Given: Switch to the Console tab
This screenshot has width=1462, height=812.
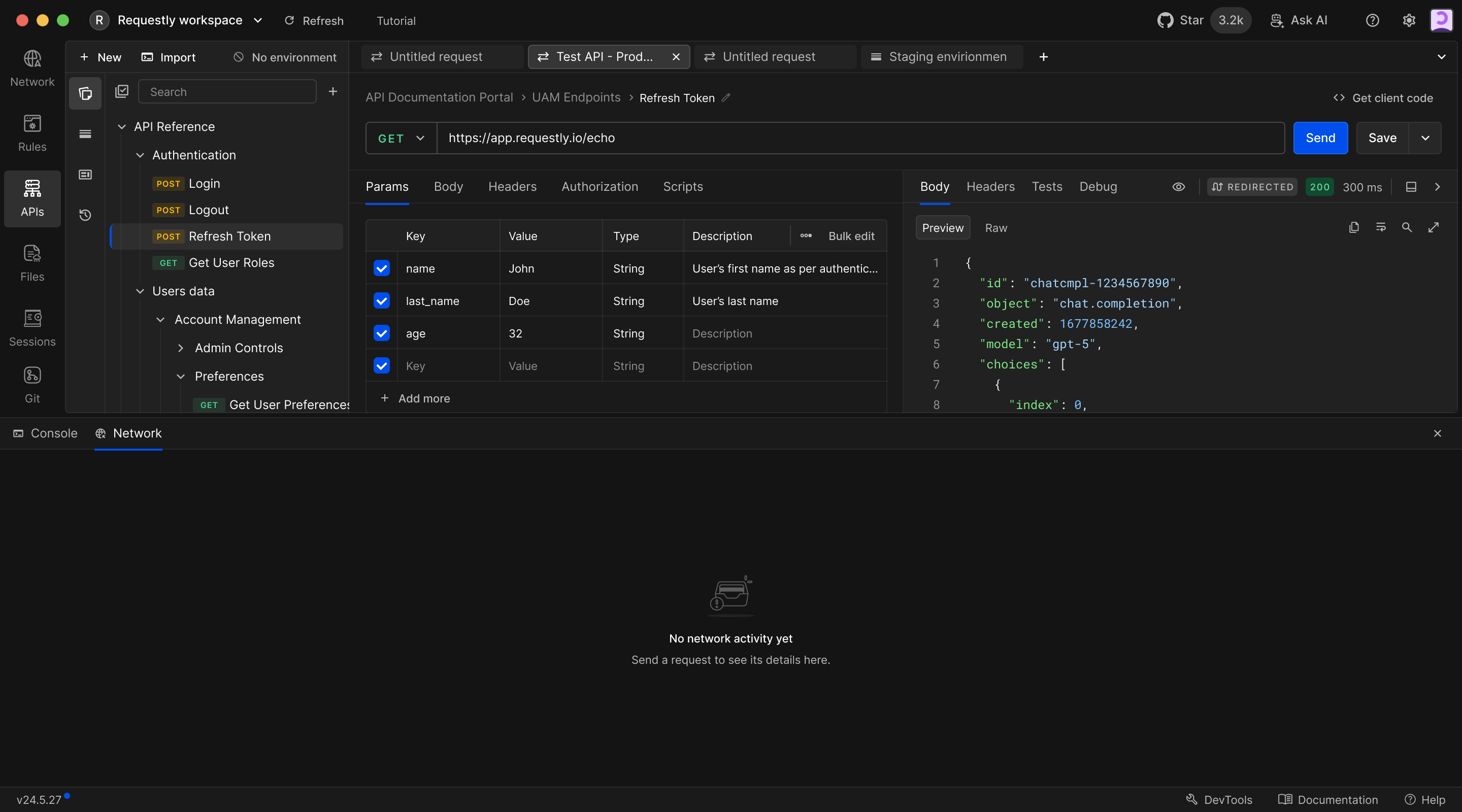Looking at the screenshot, I should (45, 433).
